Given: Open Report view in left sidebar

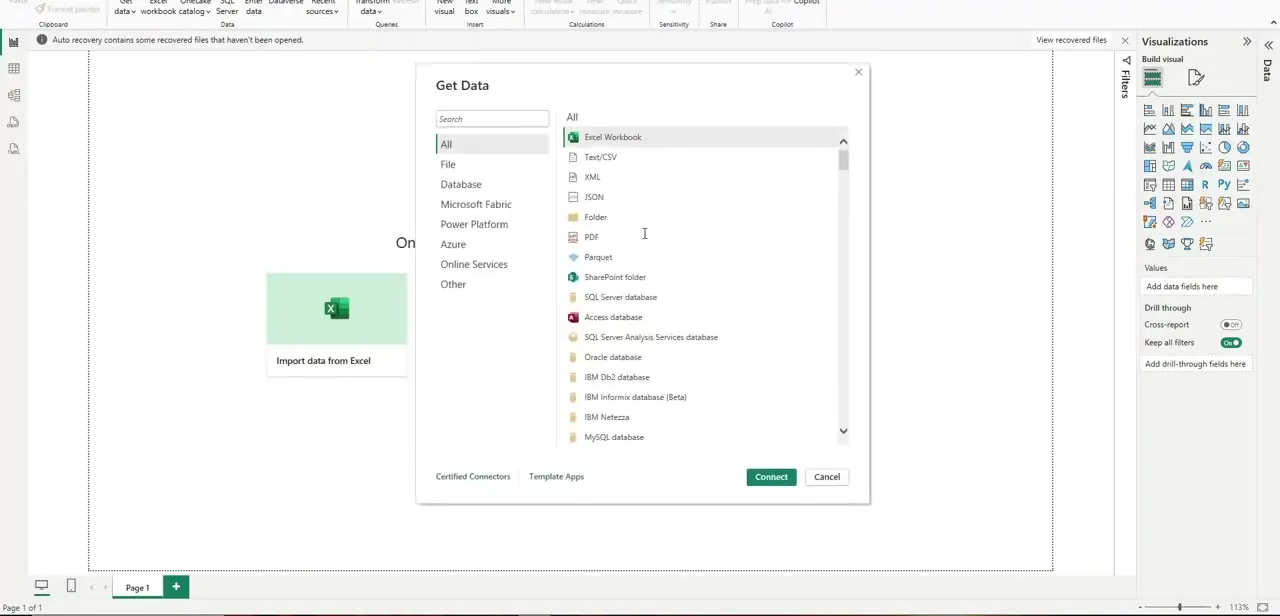Looking at the screenshot, I should (x=14, y=42).
